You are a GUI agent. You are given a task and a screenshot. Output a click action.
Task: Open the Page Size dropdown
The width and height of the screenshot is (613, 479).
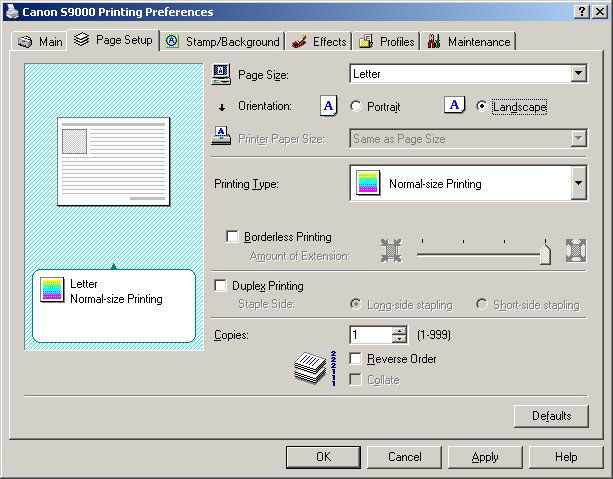pyautogui.click(x=578, y=73)
